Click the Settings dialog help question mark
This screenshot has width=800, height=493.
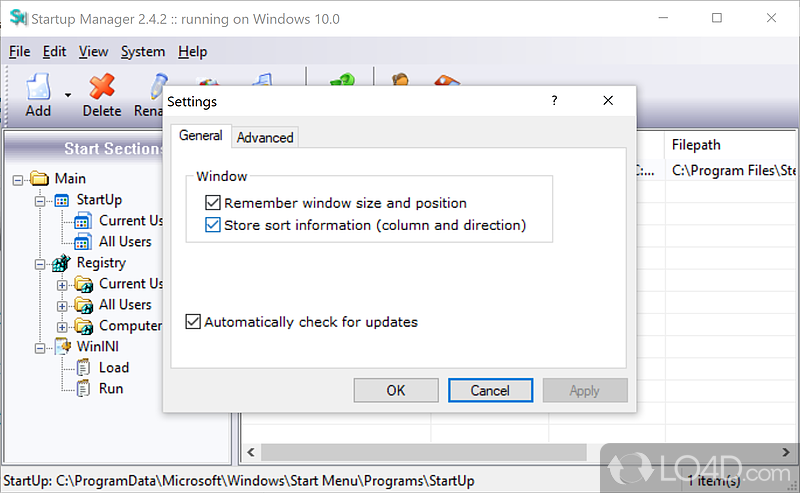tap(554, 101)
